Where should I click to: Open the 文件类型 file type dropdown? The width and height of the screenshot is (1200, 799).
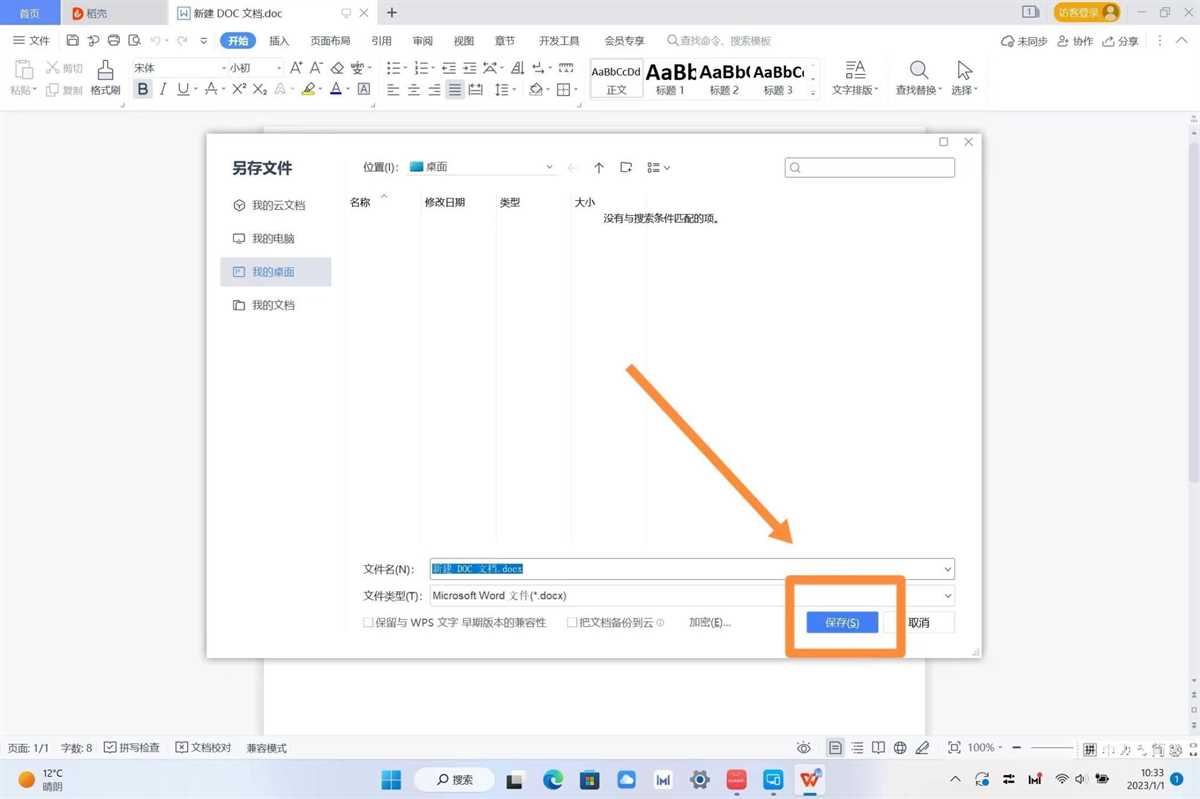947,596
